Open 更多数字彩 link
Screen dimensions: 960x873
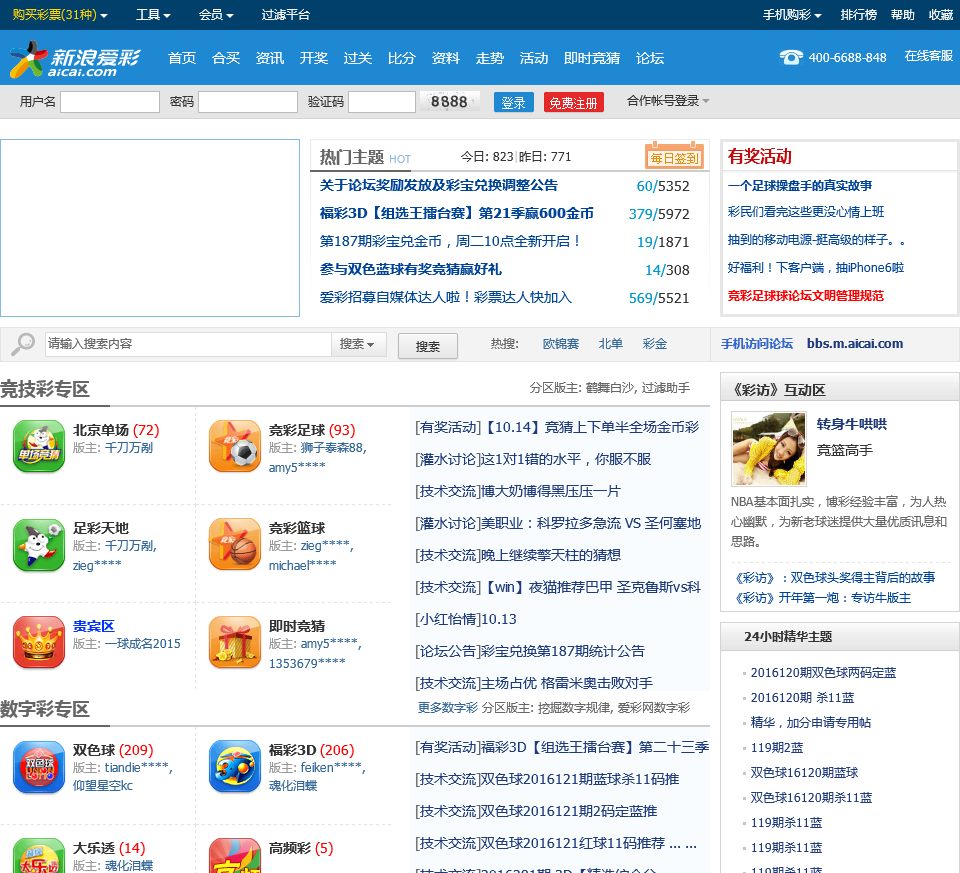448,708
